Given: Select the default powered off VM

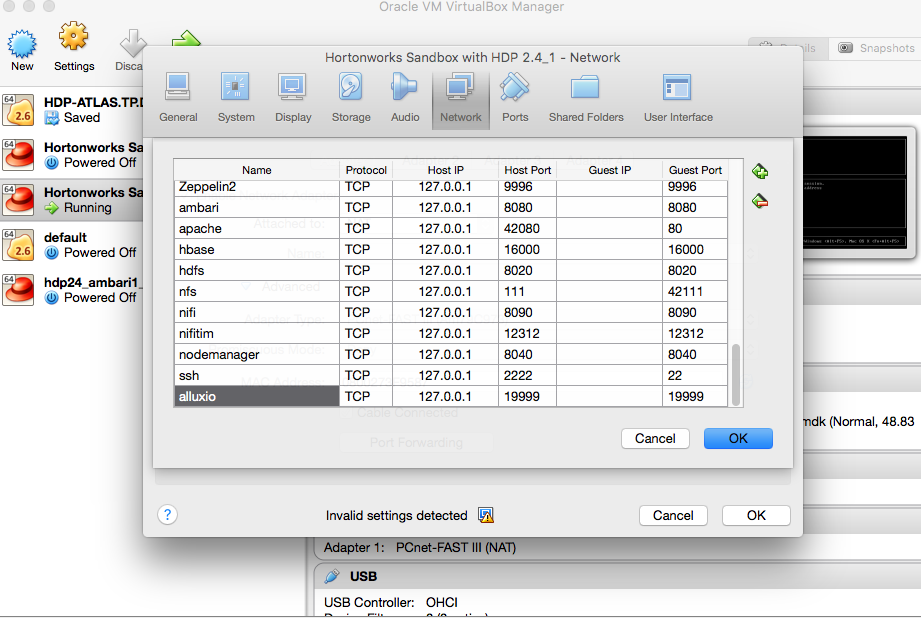Looking at the screenshot, I should [x=72, y=245].
